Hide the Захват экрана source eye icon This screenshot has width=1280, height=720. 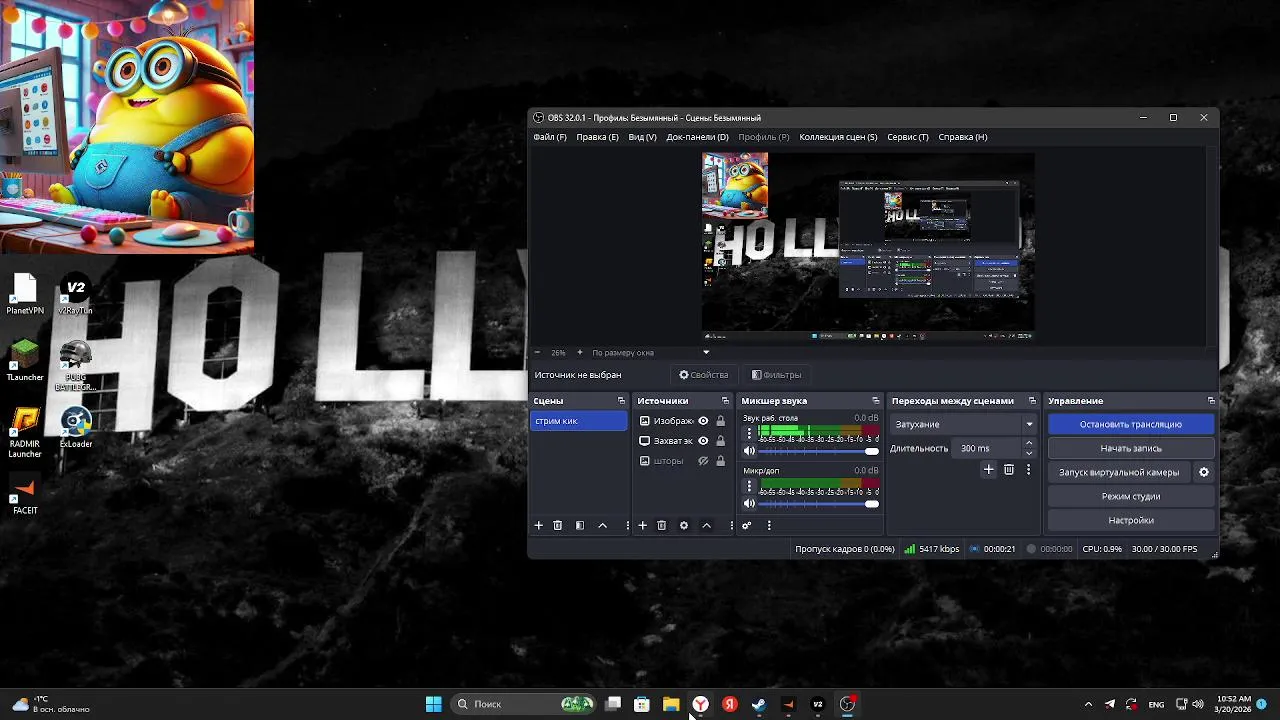click(703, 441)
